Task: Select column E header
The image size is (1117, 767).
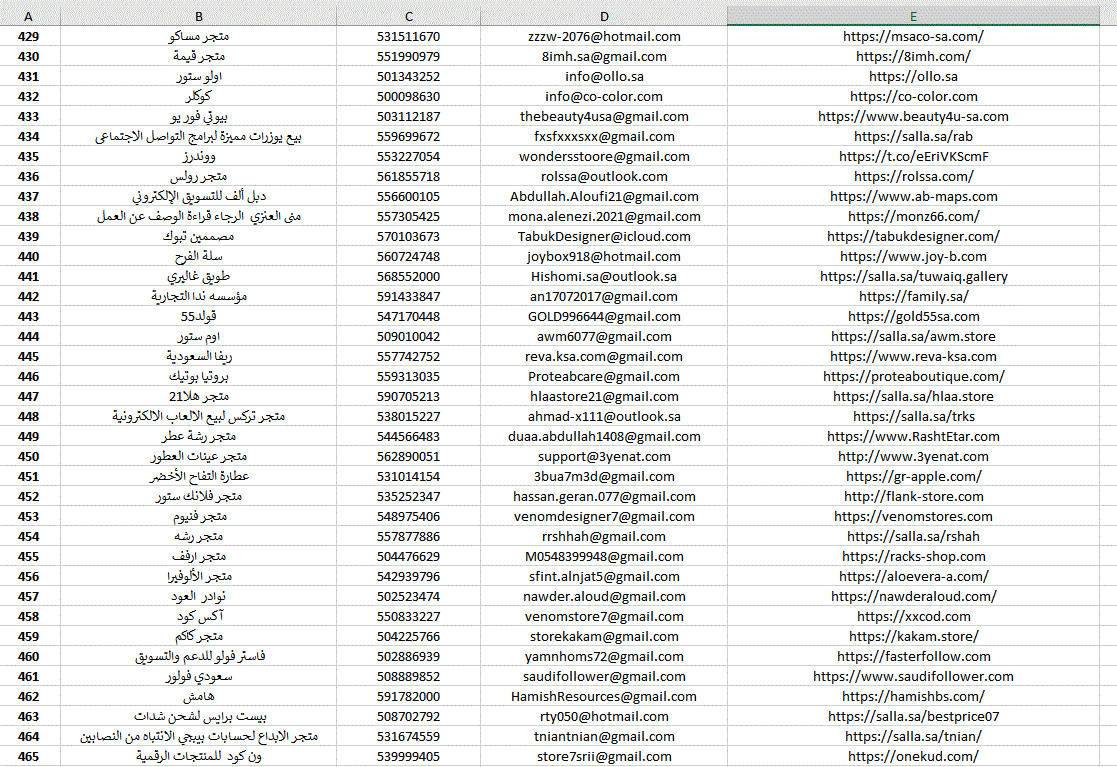Action: [x=913, y=16]
